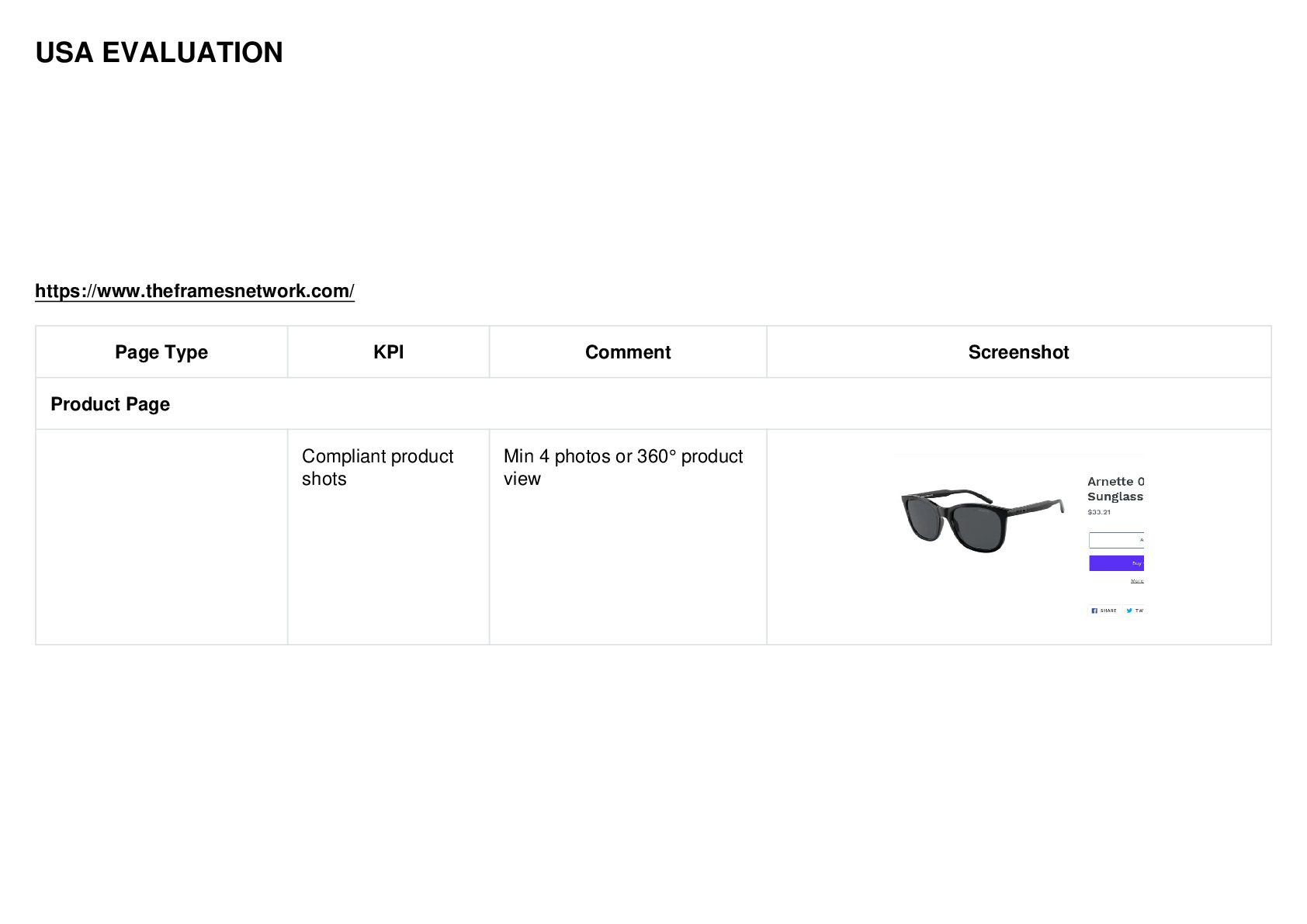Click the SHARE label beside Facebook icon
The width and height of the screenshot is (1307, 924).
click(1108, 611)
